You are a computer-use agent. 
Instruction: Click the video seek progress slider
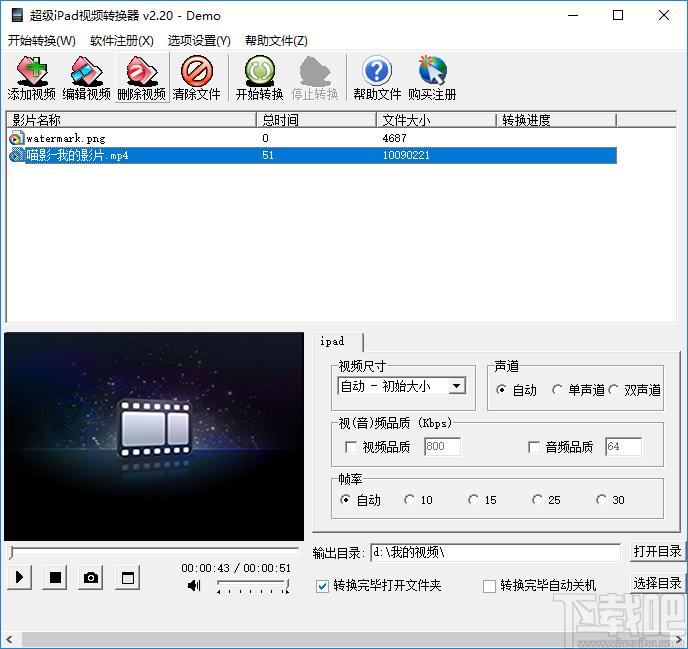coord(154,551)
